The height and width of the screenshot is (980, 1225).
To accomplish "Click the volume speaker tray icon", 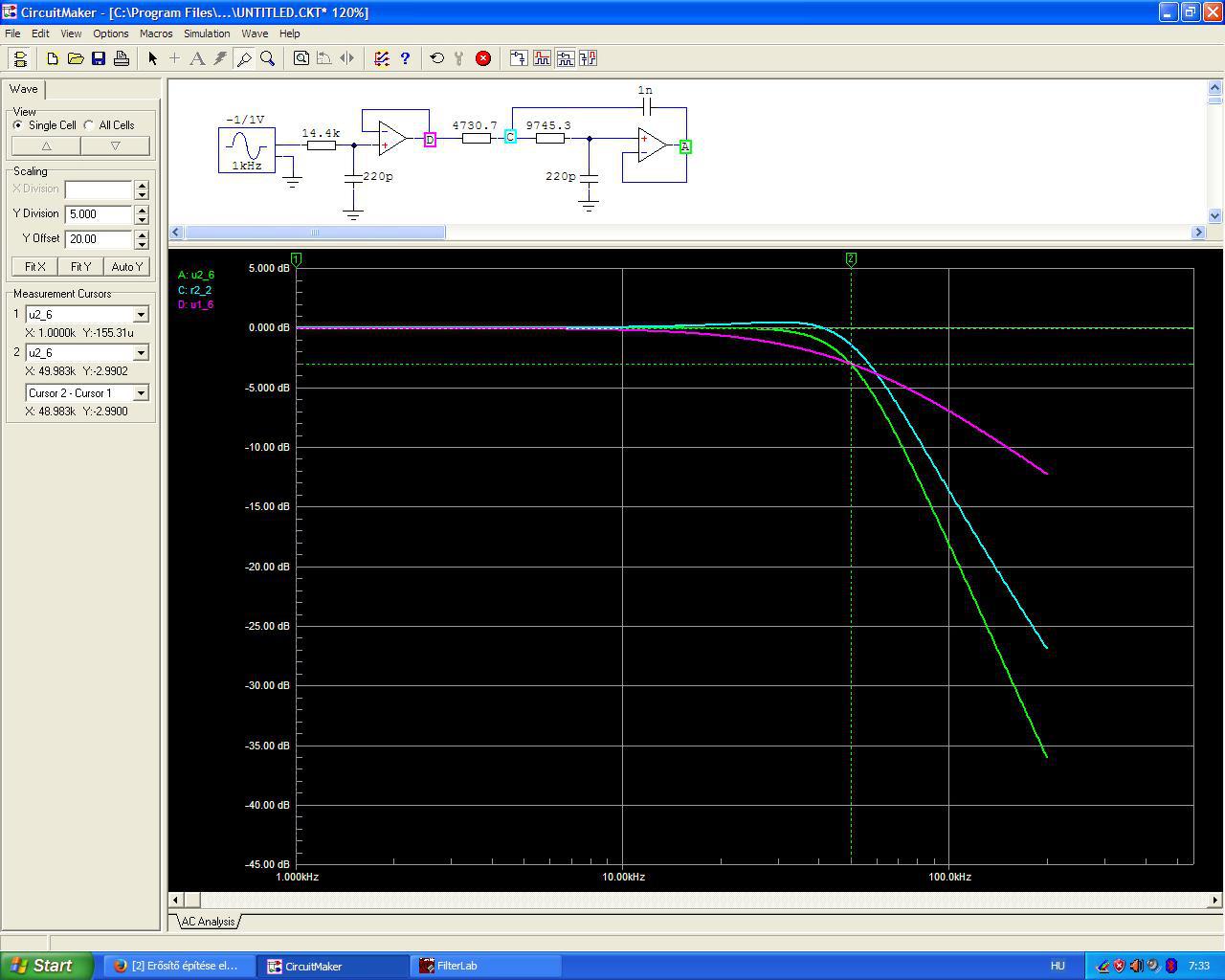I will coord(1136,966).
